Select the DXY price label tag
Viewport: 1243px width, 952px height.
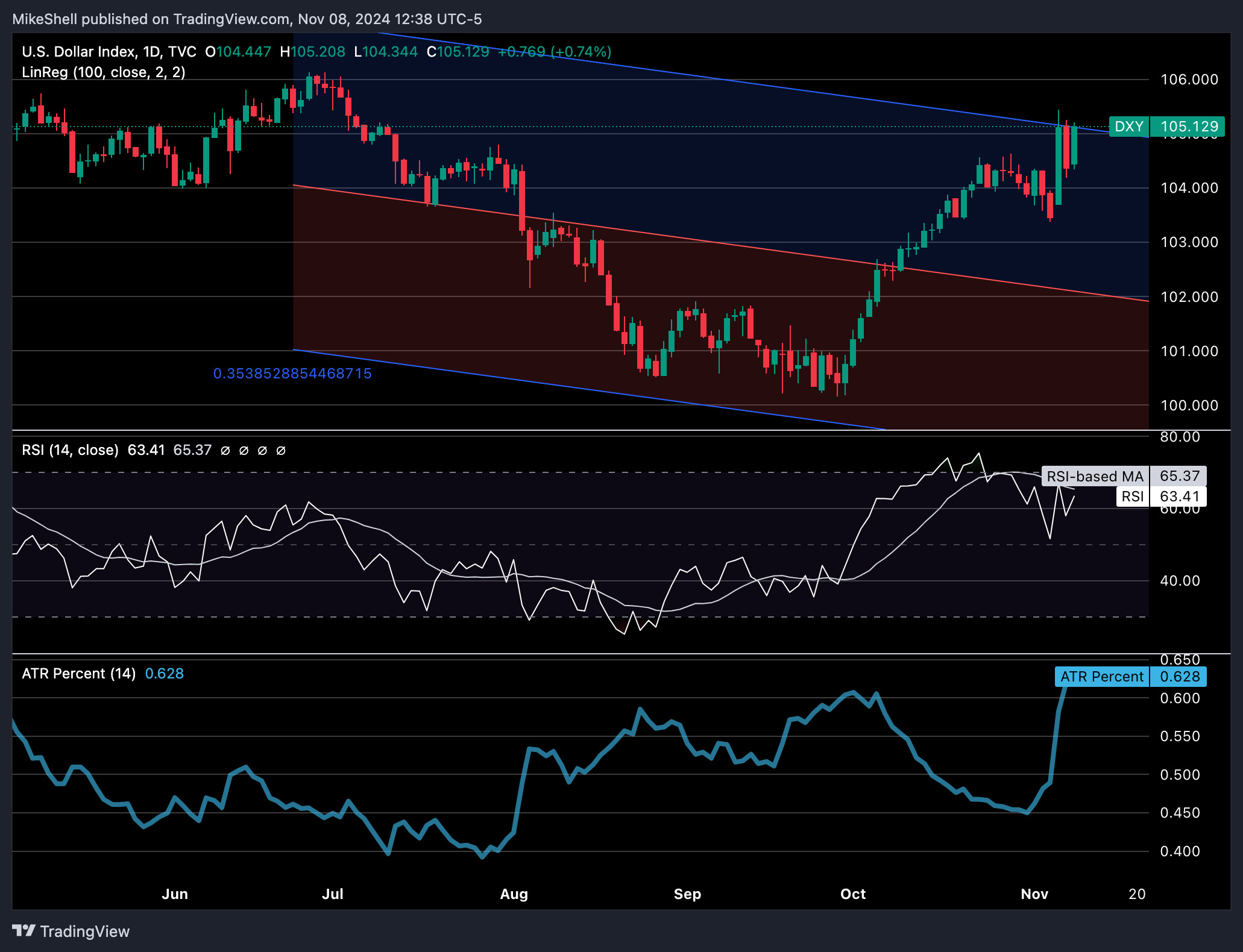[1129, 127]
